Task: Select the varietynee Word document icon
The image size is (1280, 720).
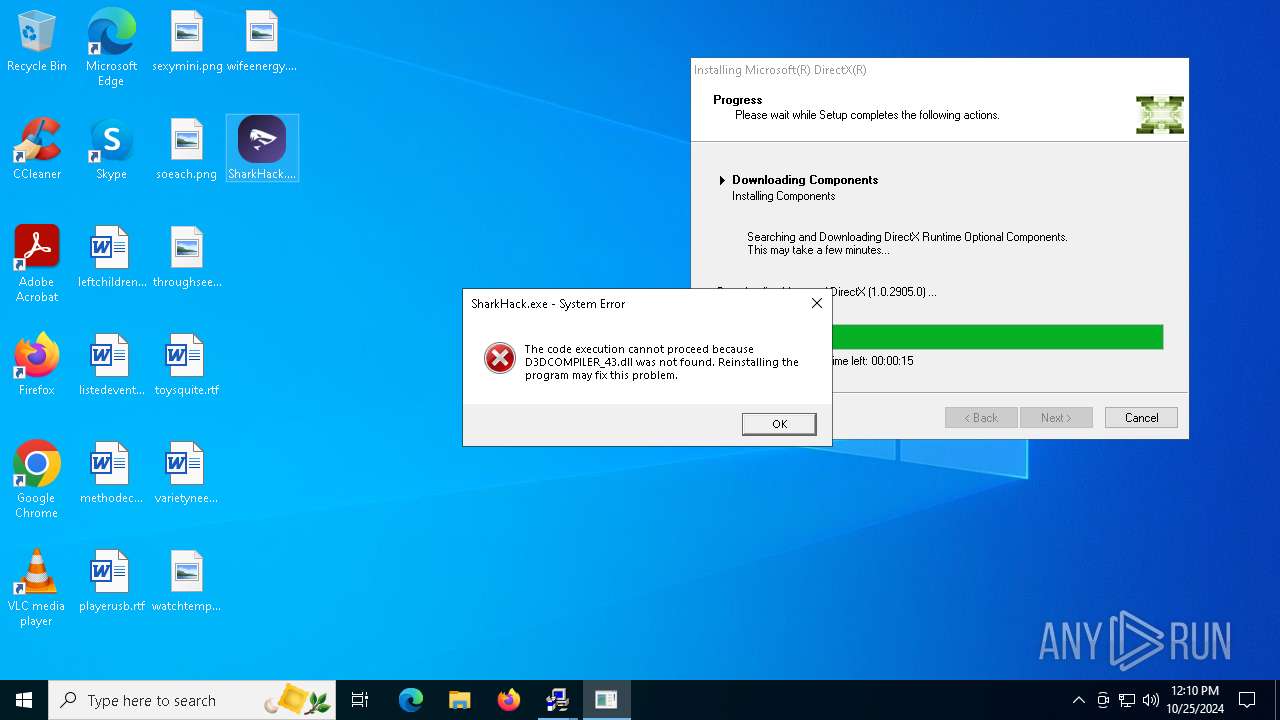Action: point(187,472)
